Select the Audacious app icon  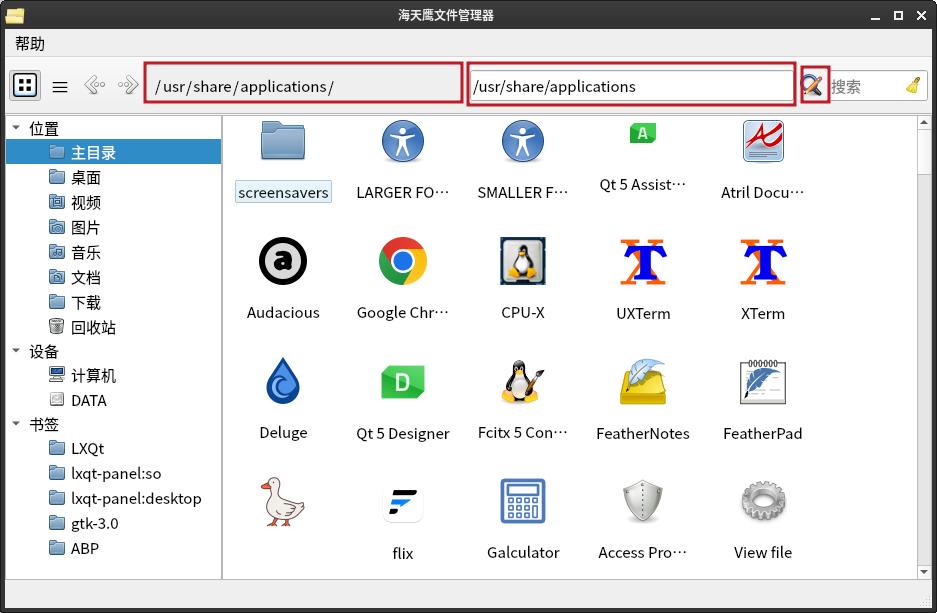click(x=283, y=261)
